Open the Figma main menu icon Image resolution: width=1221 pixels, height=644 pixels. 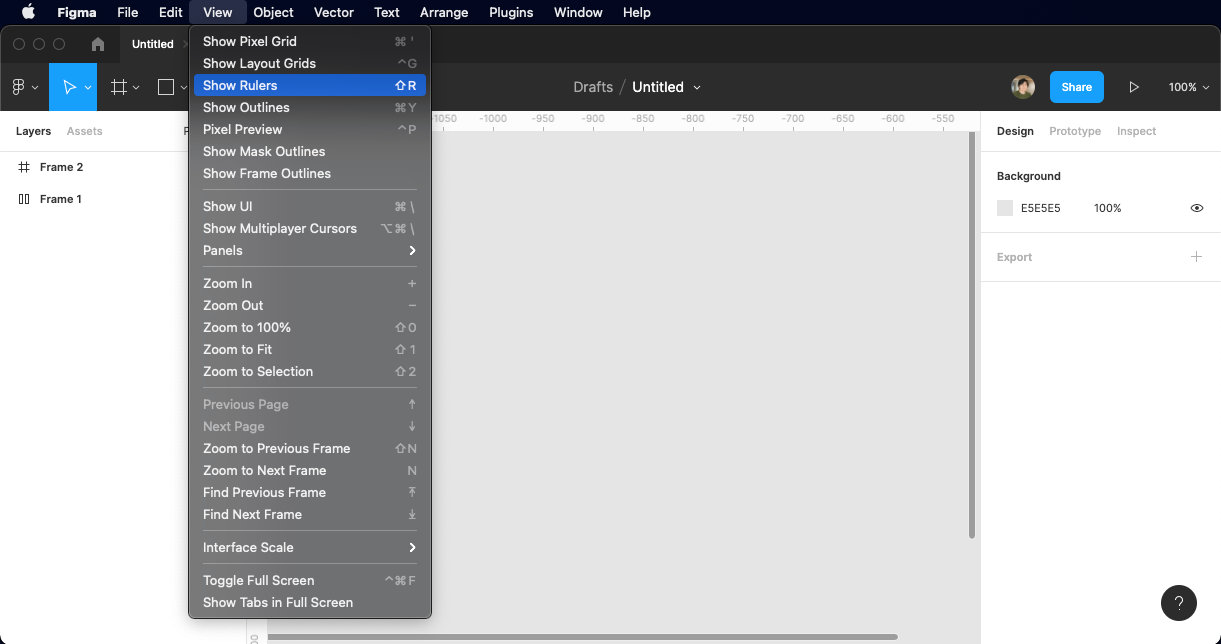pyautogui.click(x=18, y=87)
